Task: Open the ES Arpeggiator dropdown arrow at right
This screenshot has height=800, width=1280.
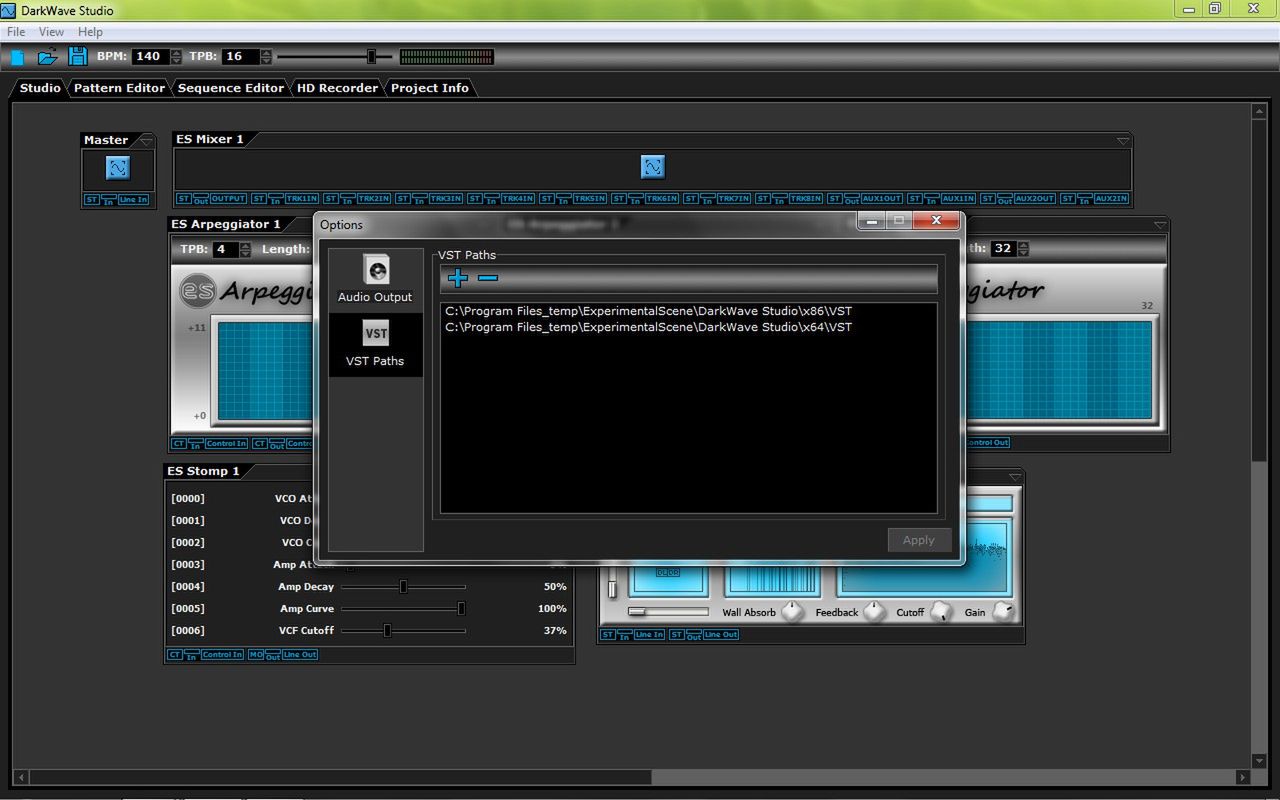Action: [1160, 225]
